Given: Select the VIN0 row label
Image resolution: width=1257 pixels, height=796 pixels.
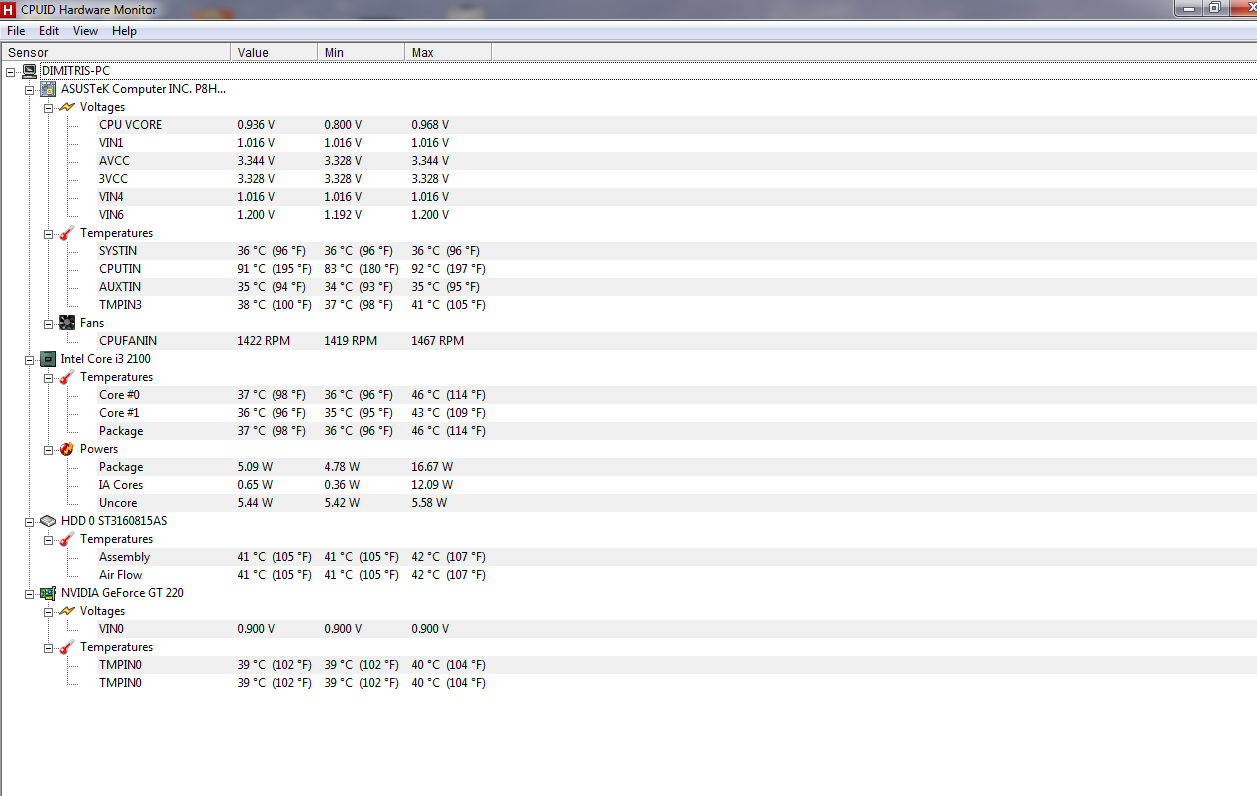Looking at the screenshot, I should [112, 629].
